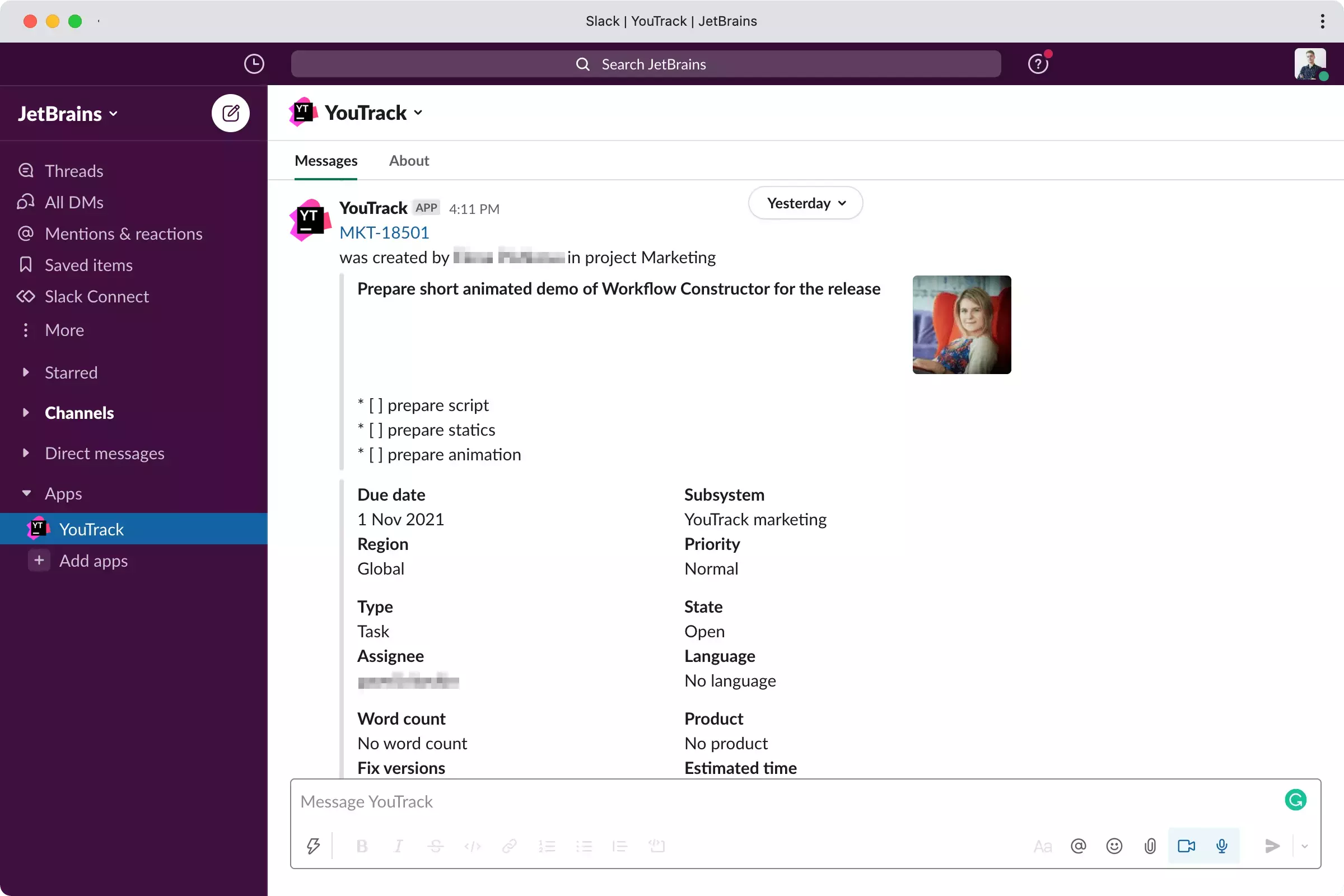Click the strikethrough formatting icon
1344x896 pixels.
pos(435,846)
